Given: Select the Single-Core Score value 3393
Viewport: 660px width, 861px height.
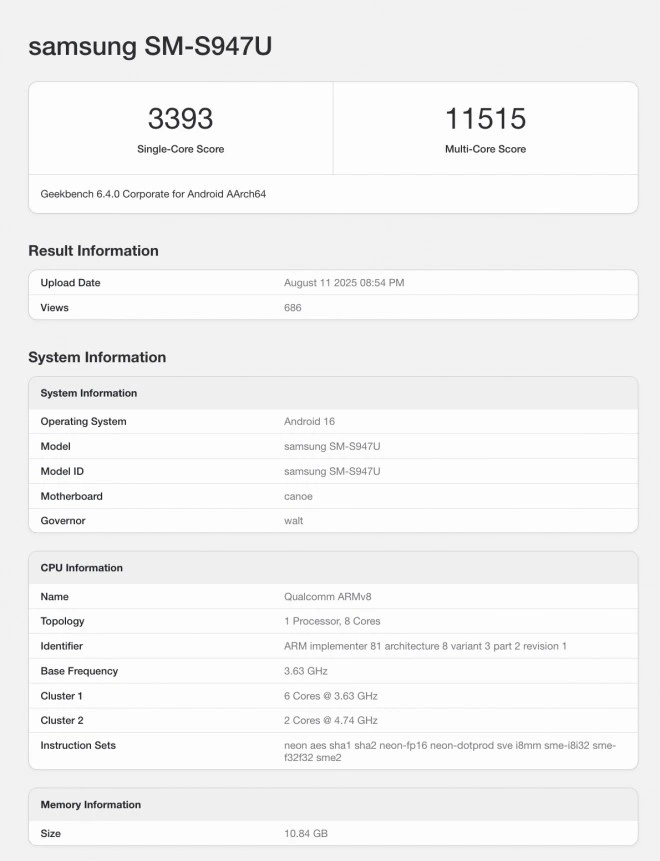Looking at the screenshot, I should [180, 119].
